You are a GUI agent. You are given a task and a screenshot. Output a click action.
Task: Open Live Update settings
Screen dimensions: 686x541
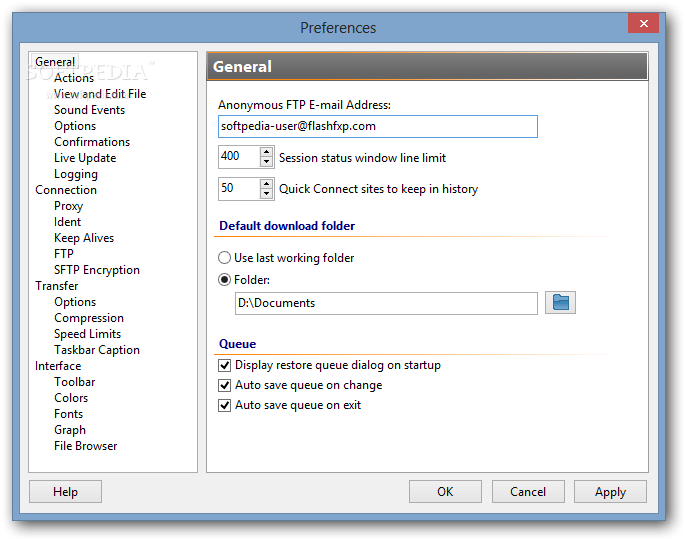pyautogui.click(x=85, y=158)
